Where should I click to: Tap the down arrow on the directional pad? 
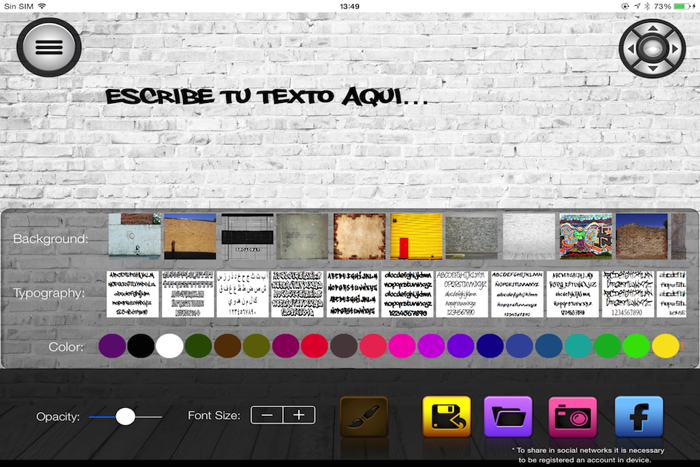click(653, 68)
